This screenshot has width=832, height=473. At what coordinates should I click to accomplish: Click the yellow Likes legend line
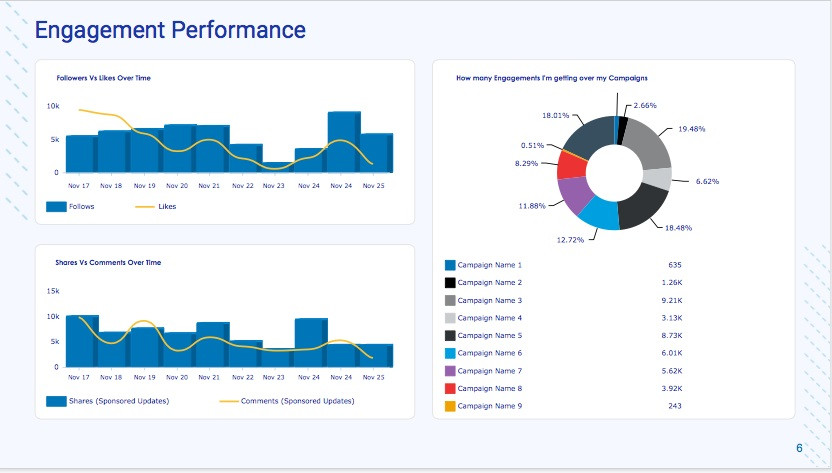145,207
